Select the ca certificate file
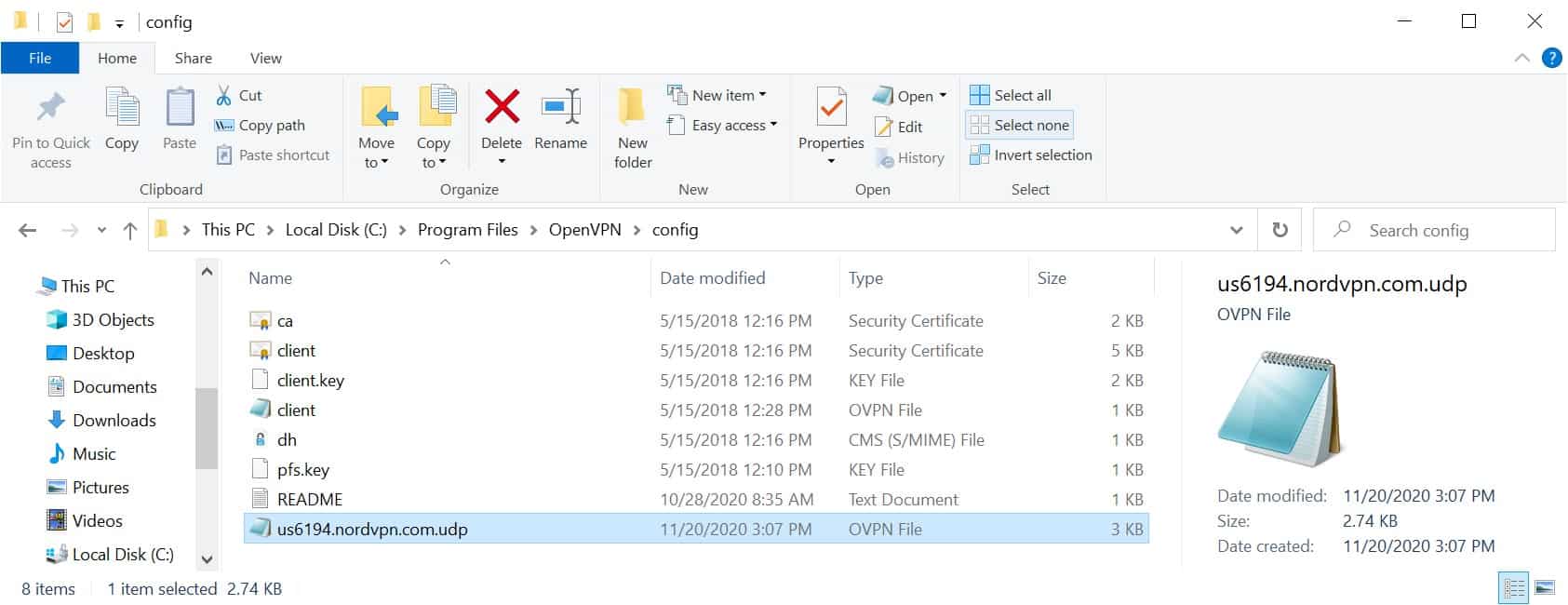The width and height of the screenshot is (1568, 605). 696,320
